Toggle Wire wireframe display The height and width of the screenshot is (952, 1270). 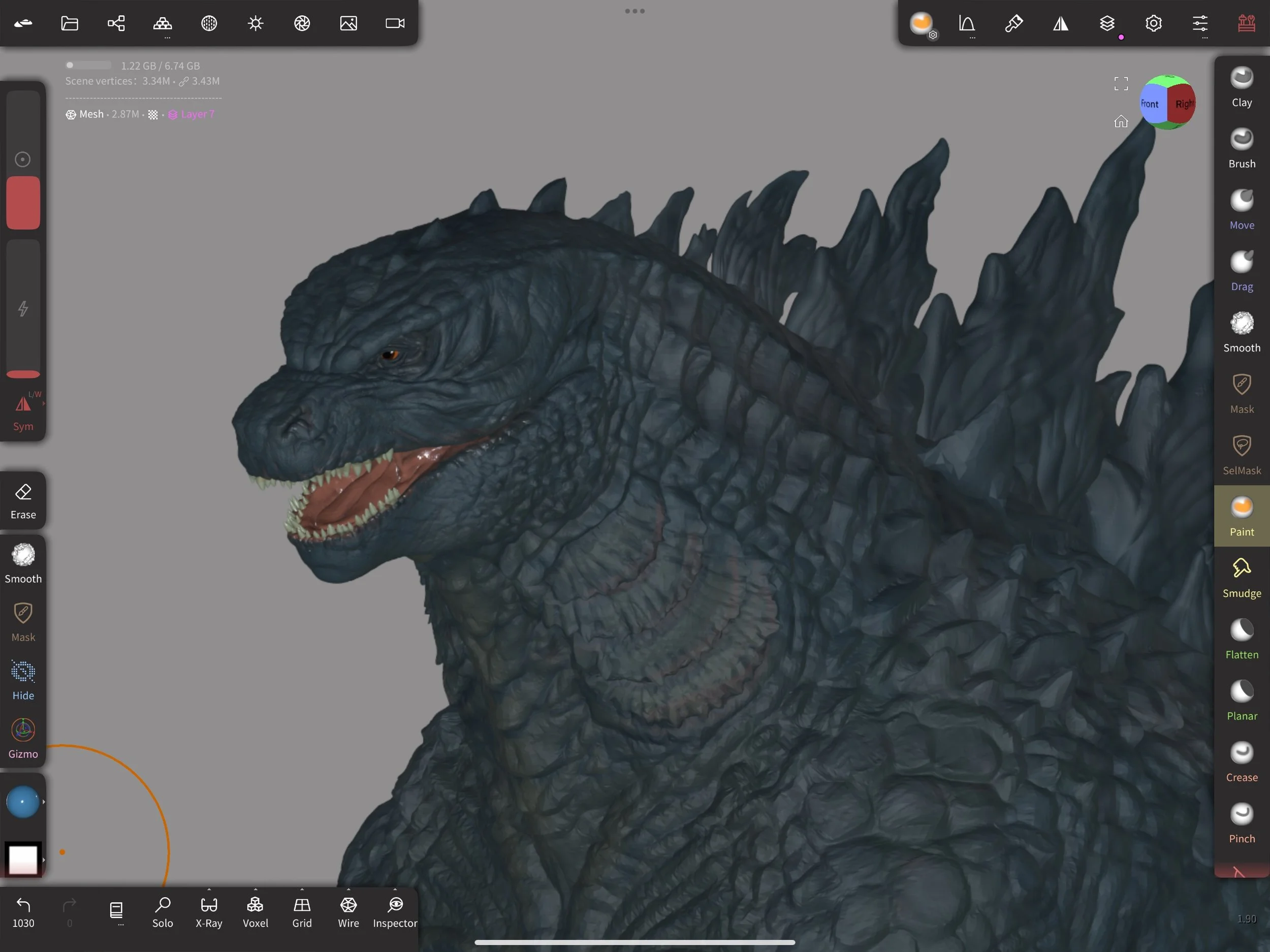point(348,912)
